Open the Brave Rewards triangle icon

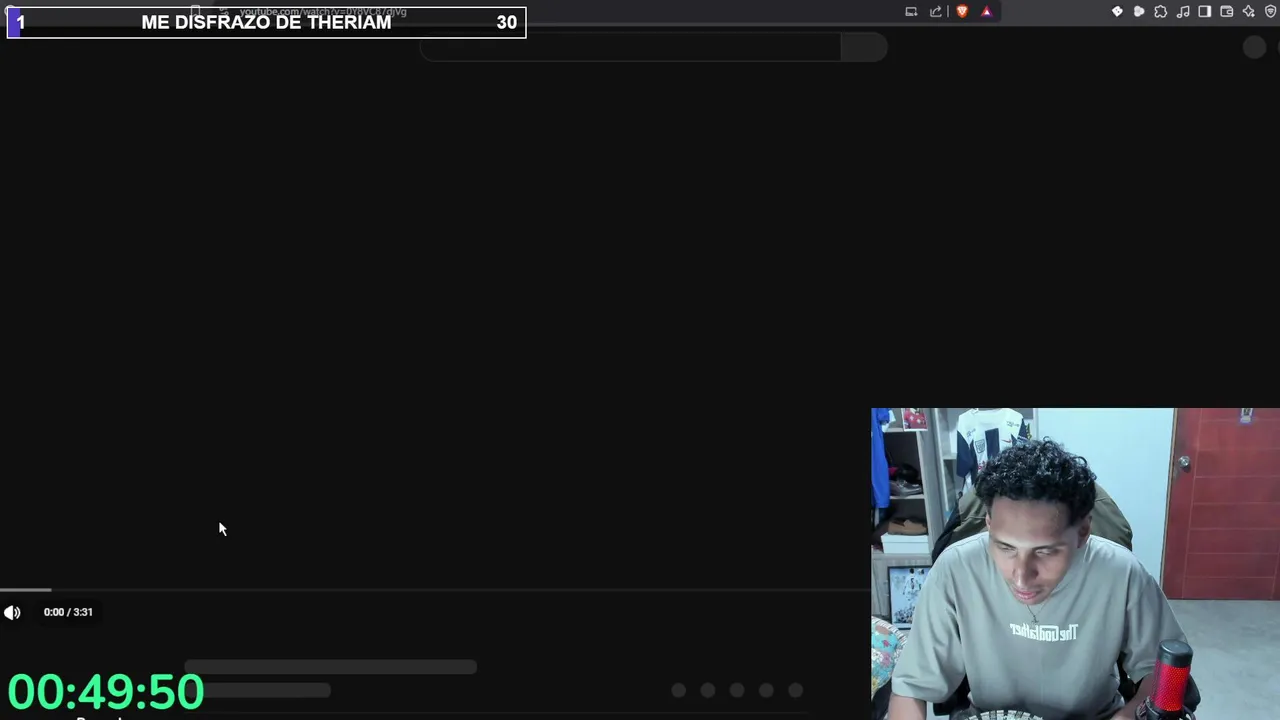pos(986,12)
